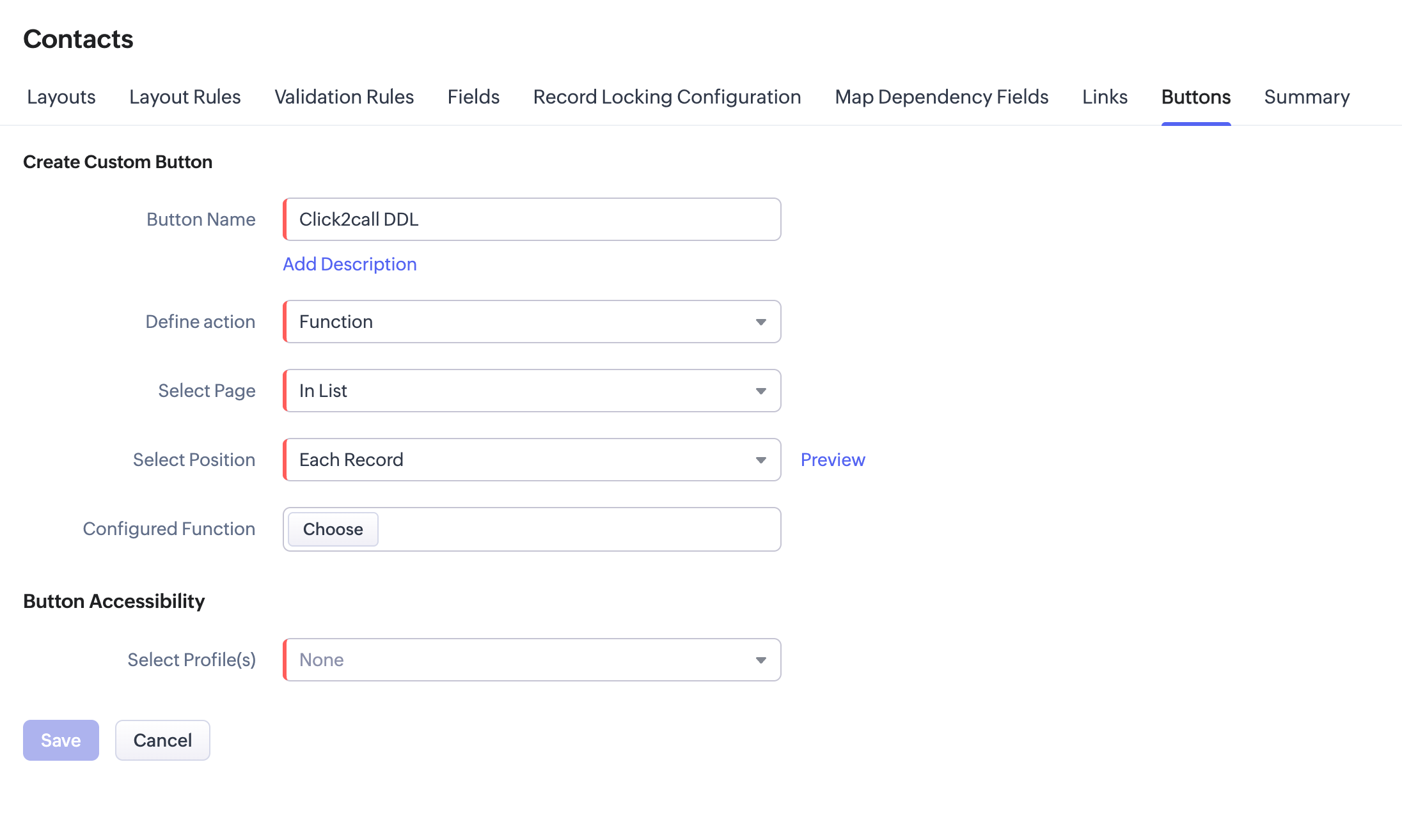This screenshot has width=1402, height=840.
Task: Cancel custom button creation
Action: point(162,740)
